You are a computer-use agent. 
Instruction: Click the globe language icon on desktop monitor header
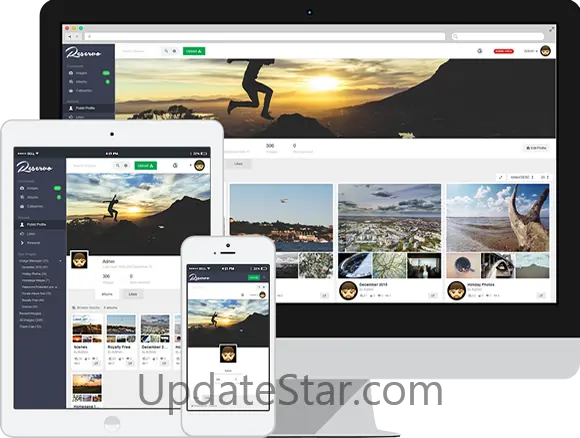(x=479, y=51)
